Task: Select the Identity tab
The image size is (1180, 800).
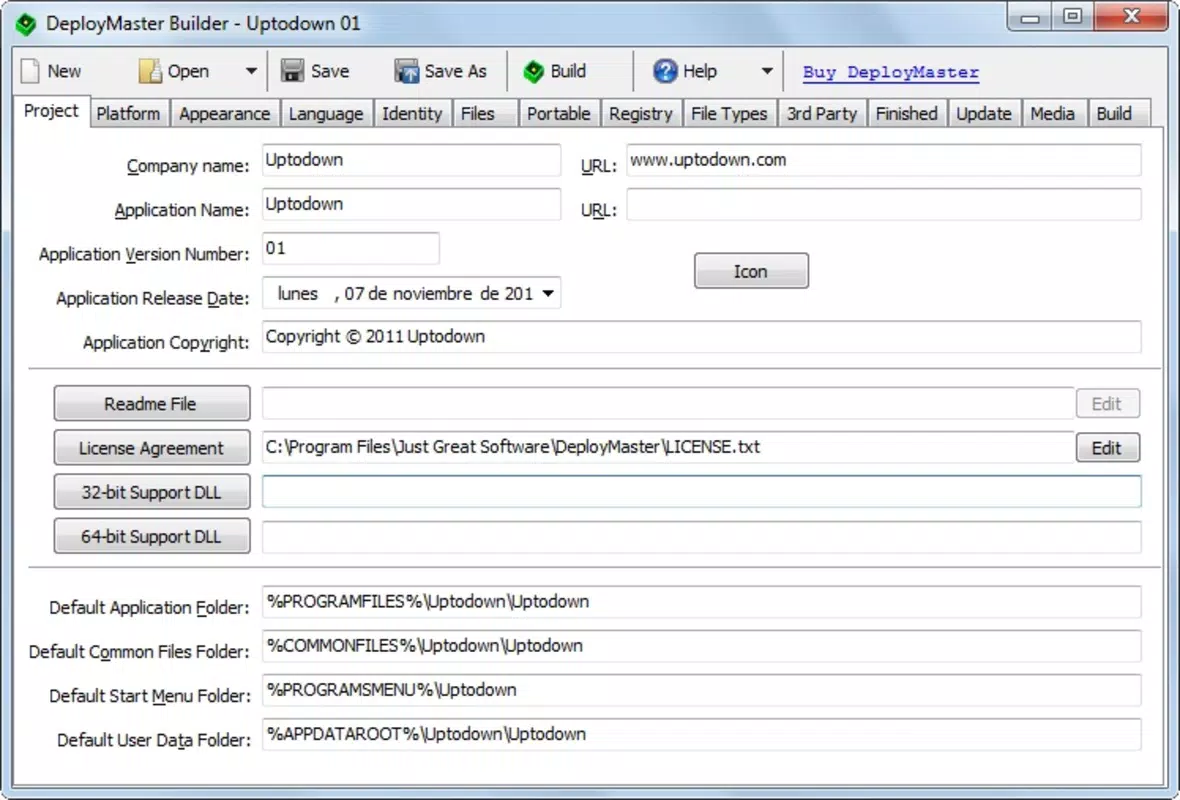Action: [x=412, y=114]
